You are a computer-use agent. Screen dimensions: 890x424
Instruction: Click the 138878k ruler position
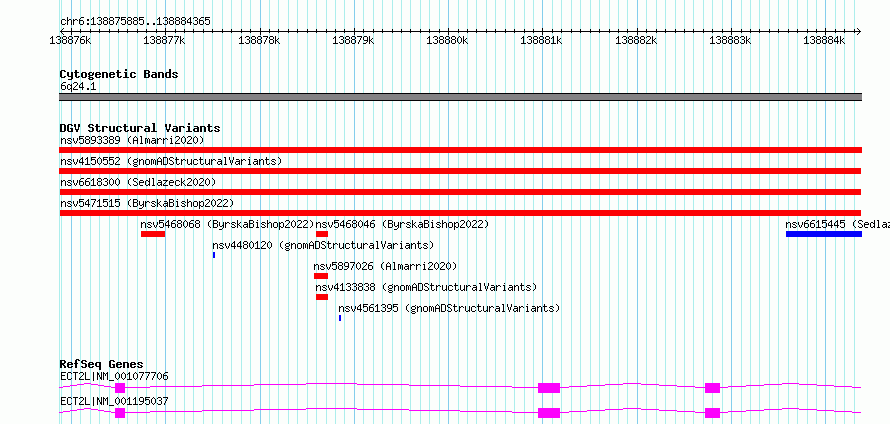click(259, 40)
